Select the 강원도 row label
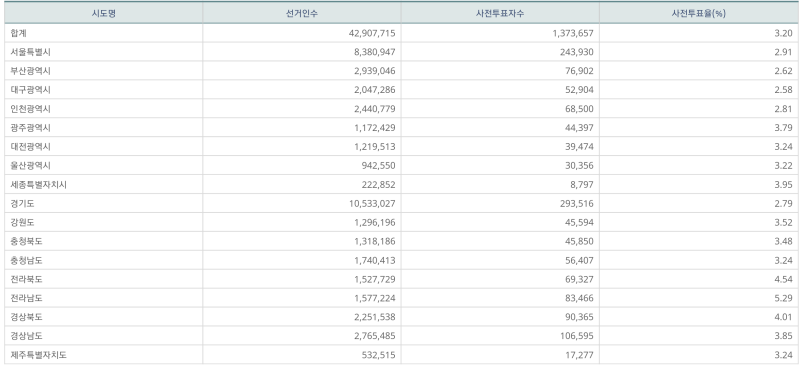Viewport: 800px width, 369px height. click(x=22, y=223)
